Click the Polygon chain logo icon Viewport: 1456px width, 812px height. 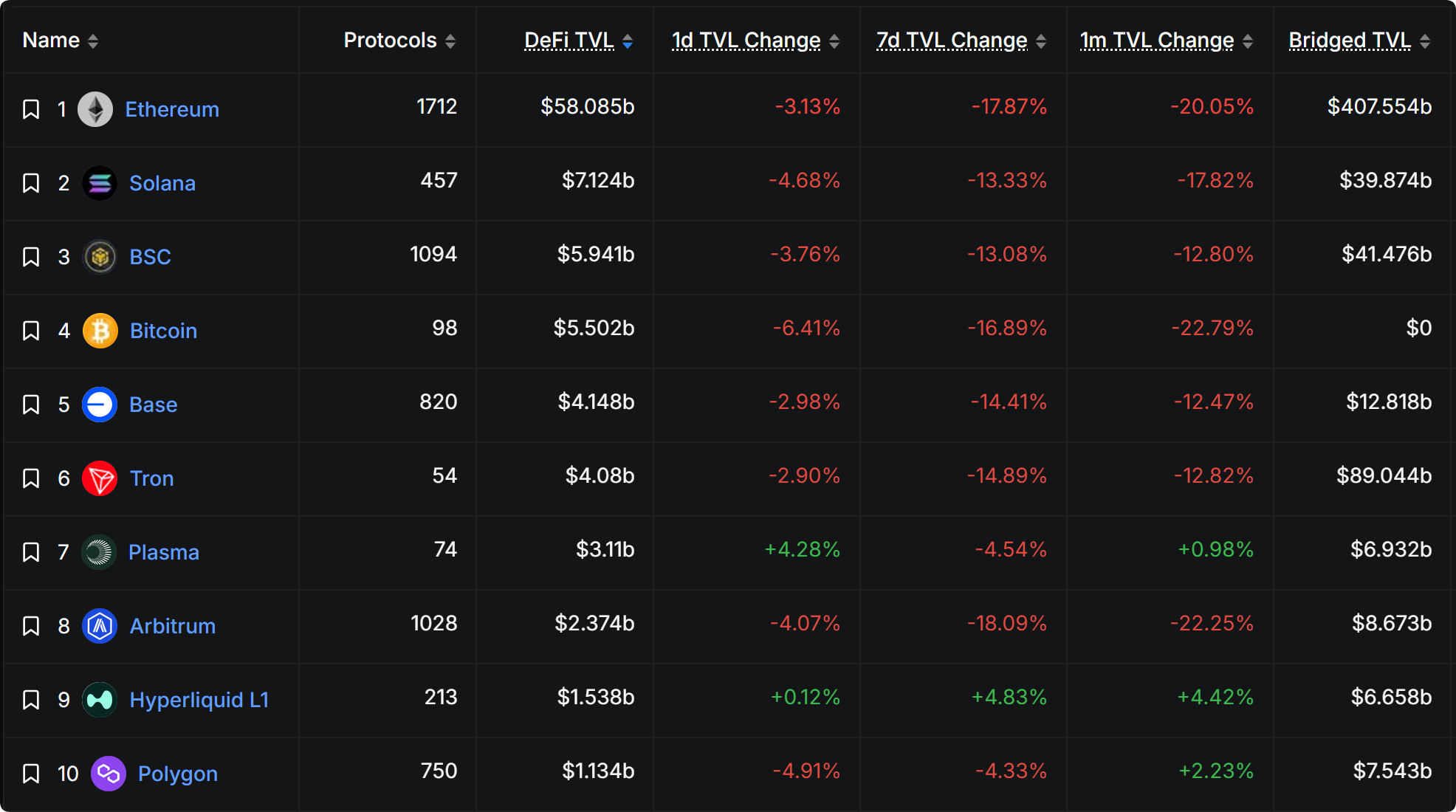click(109, 774)
